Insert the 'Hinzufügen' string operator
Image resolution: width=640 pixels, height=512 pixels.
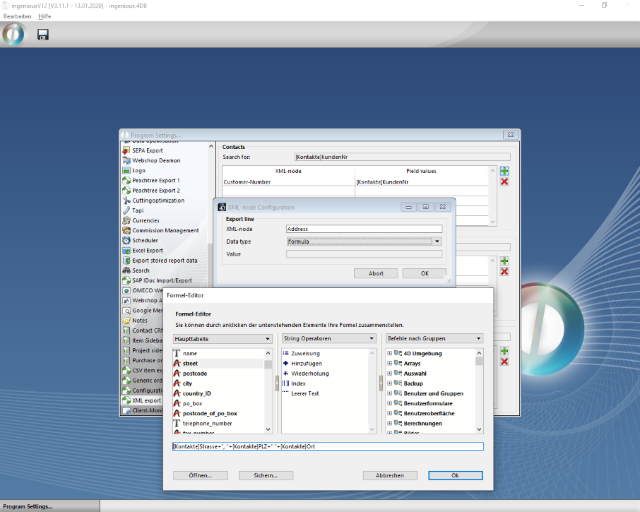pyautogui.click(x=306, y=364)
